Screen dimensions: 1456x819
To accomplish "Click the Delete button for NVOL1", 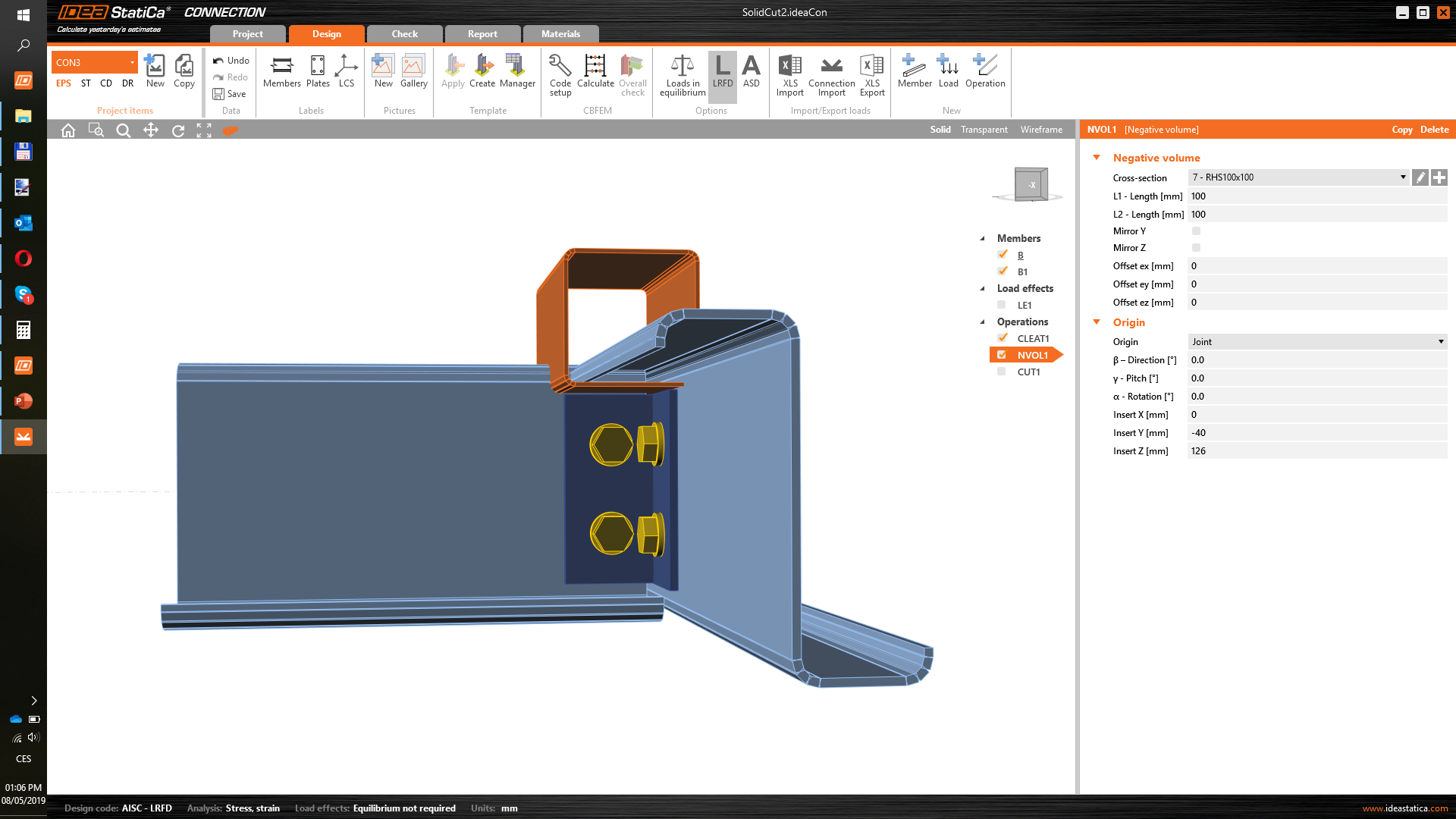I will click(1436, 129).
